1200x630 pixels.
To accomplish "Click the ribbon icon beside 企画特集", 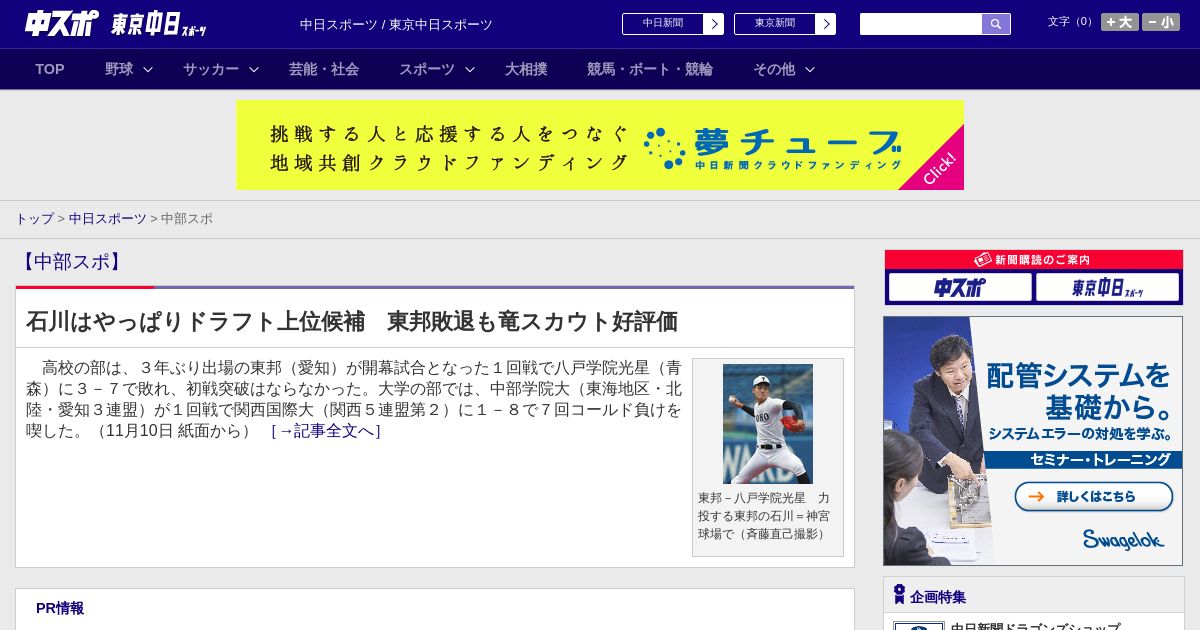I will point(899,594).
